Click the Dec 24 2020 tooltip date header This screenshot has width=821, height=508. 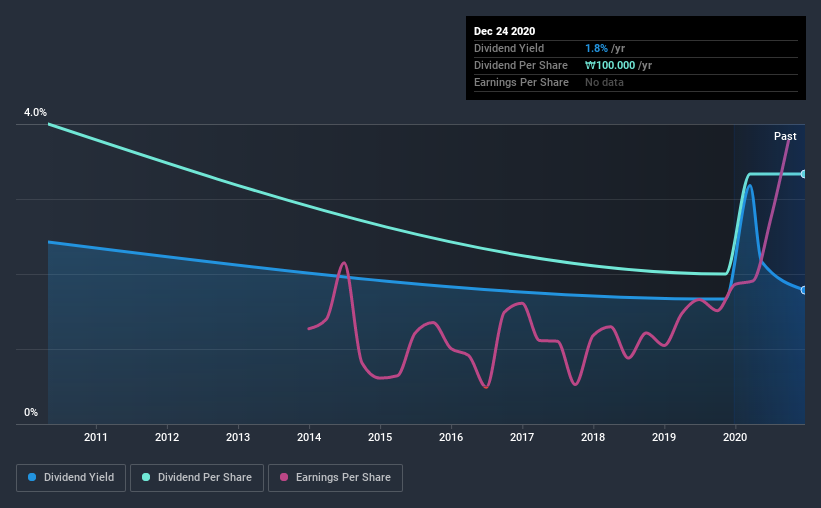tap(504, 31)
